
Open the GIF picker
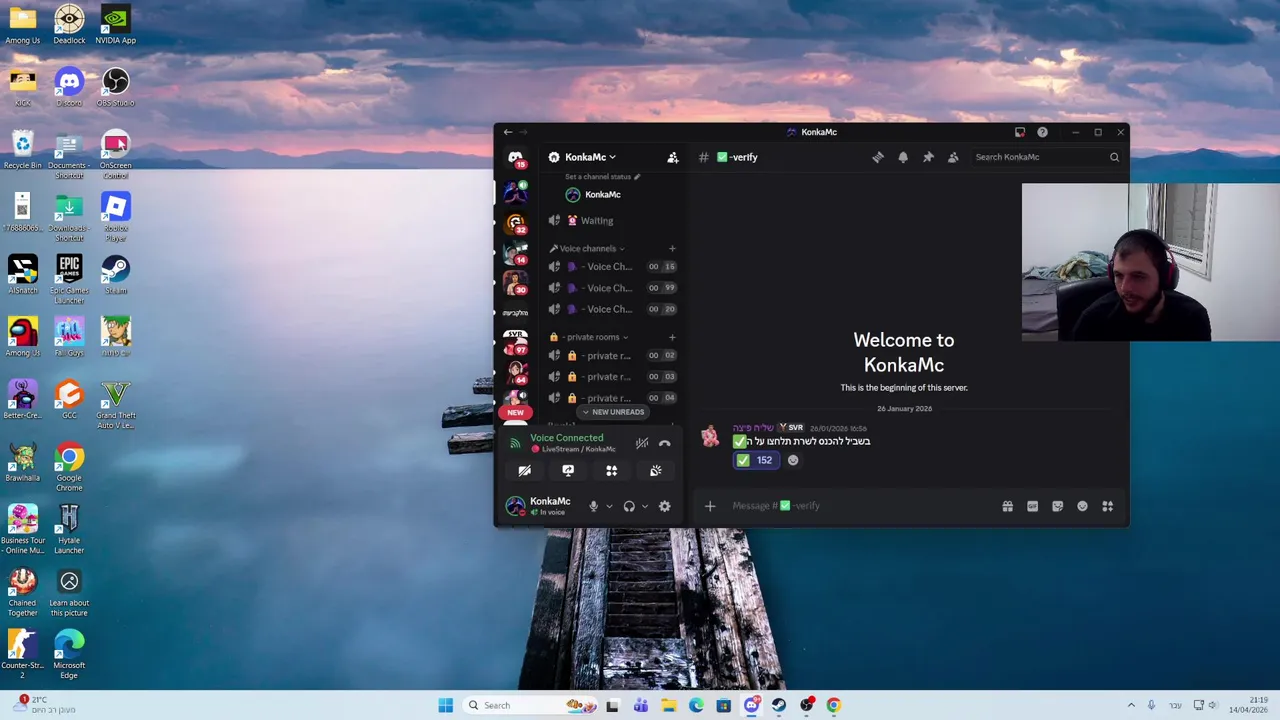[1032, 506]
